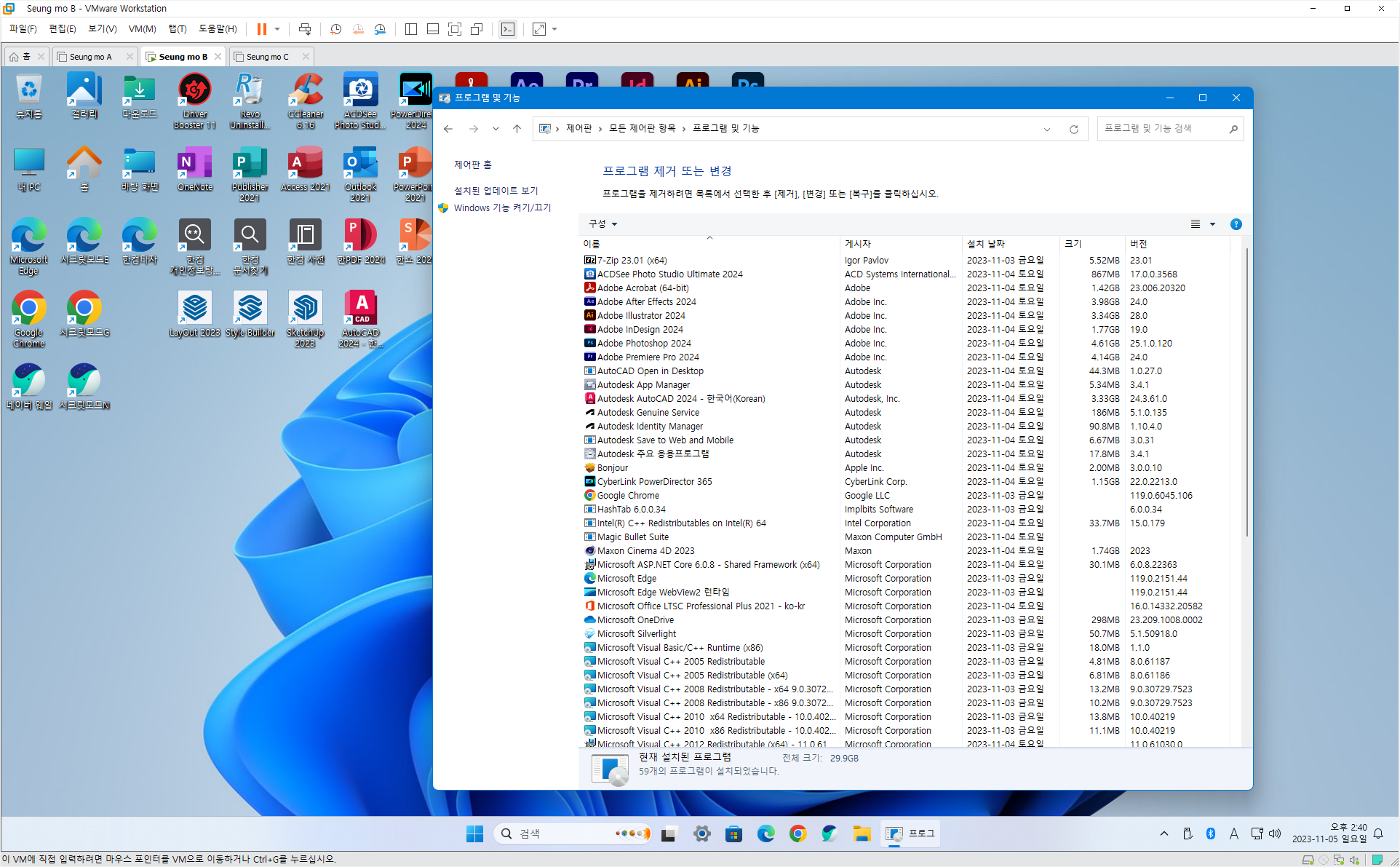This screenshot has height=867, width=1400.
Task: Open Chrome from the taskbar
Action: coord(798,834)
